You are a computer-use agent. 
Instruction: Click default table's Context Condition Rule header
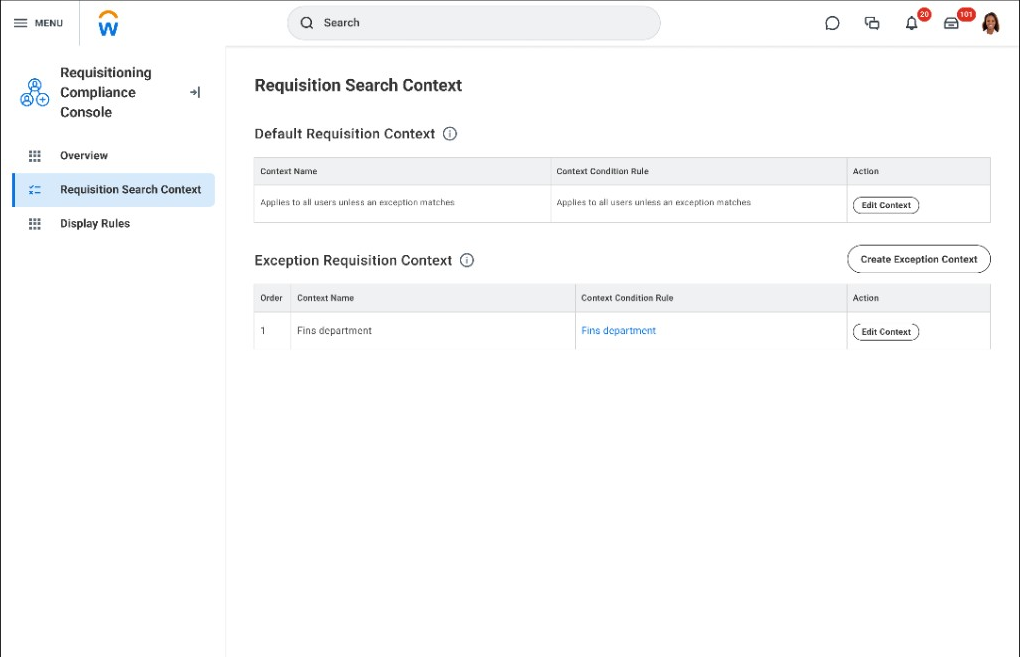(x=699, y=171)
